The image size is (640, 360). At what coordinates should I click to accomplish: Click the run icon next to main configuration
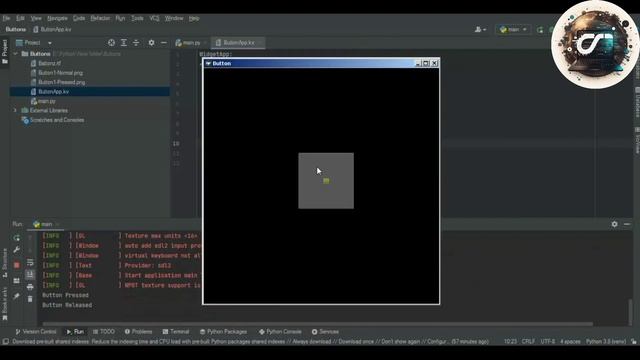coord(540,29)
